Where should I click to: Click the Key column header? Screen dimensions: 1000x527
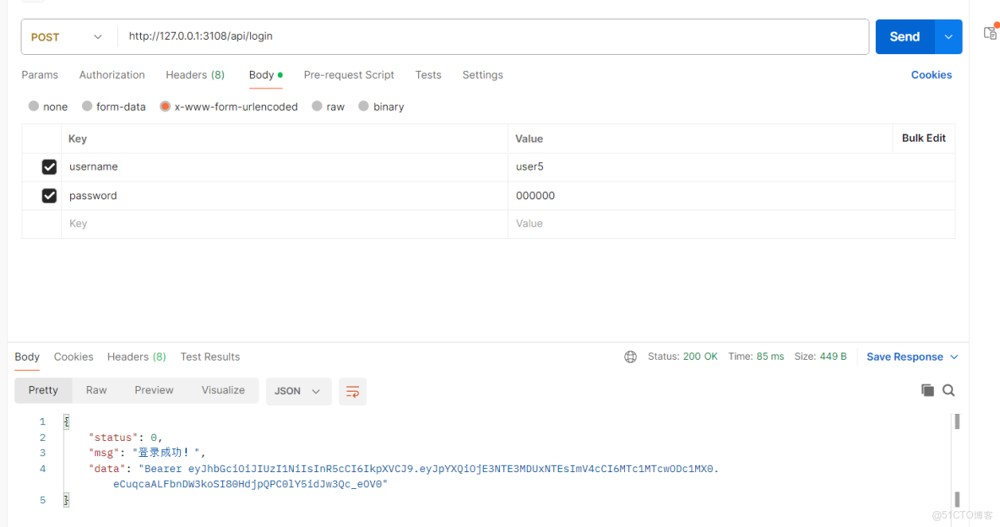[77, 138]
